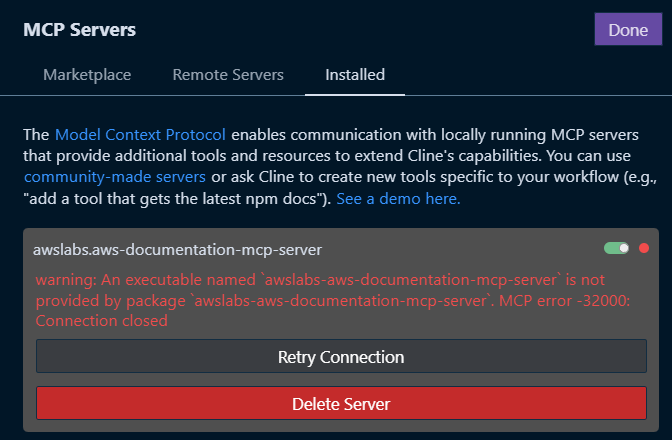
Task: Disable the awslabs server toggle switch
Action: click(x=616, y=248)
